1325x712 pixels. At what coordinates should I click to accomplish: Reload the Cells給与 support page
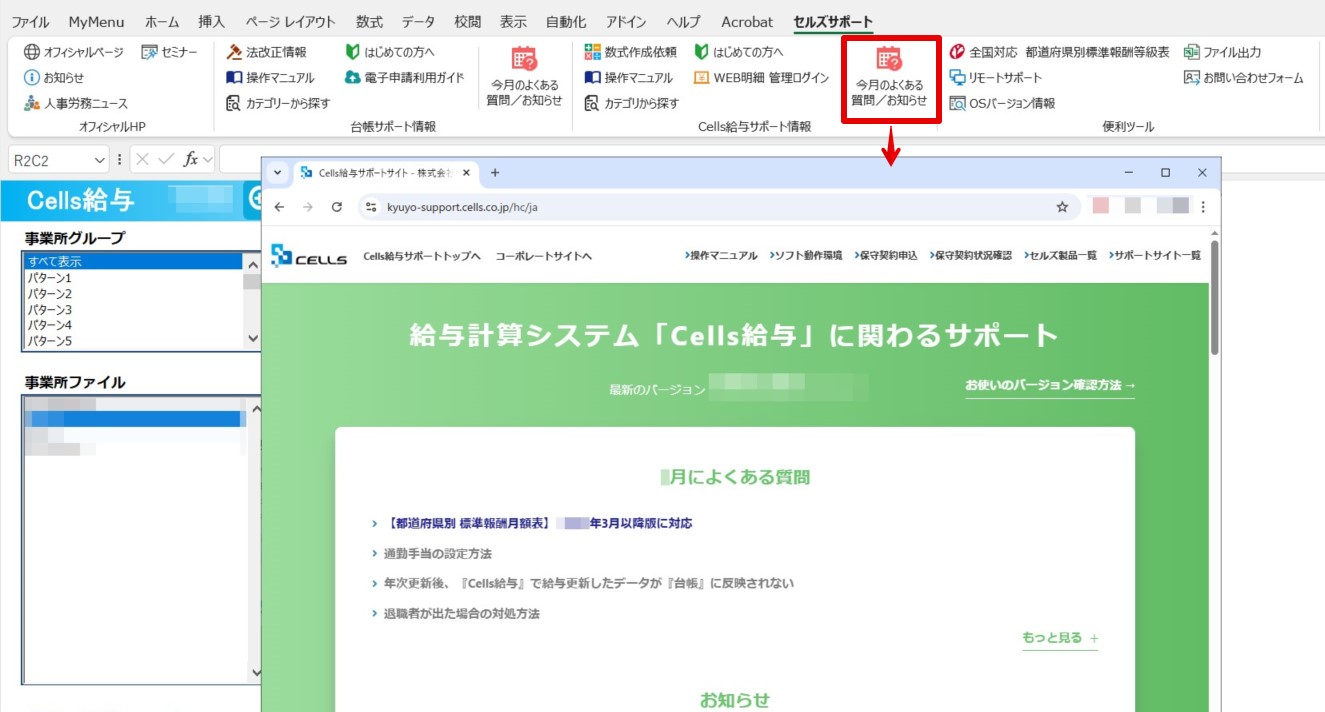(337, 207)
